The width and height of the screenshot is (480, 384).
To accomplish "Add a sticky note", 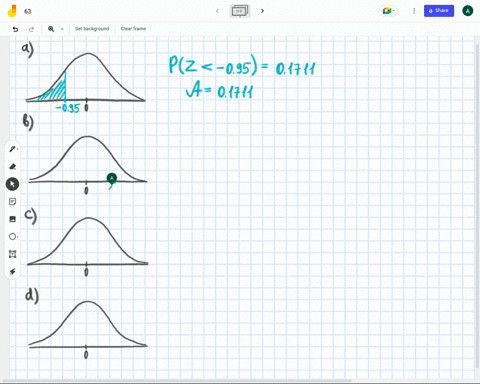I will 12,202.
